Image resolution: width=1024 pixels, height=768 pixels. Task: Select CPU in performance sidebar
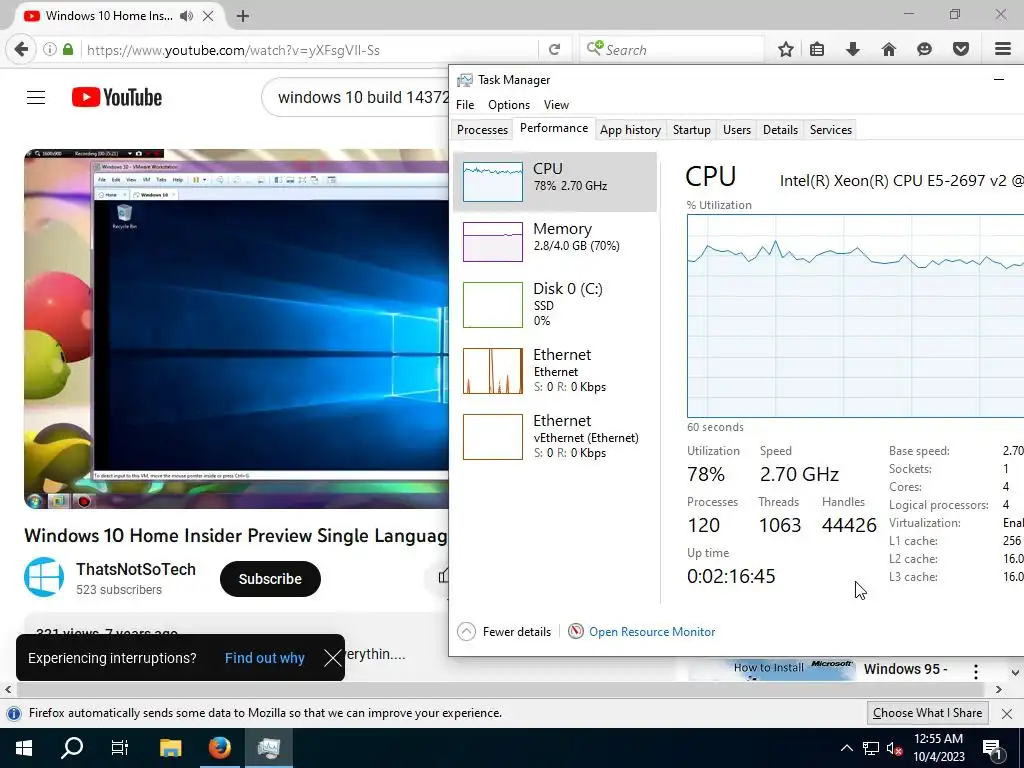(x=554, y=182)
